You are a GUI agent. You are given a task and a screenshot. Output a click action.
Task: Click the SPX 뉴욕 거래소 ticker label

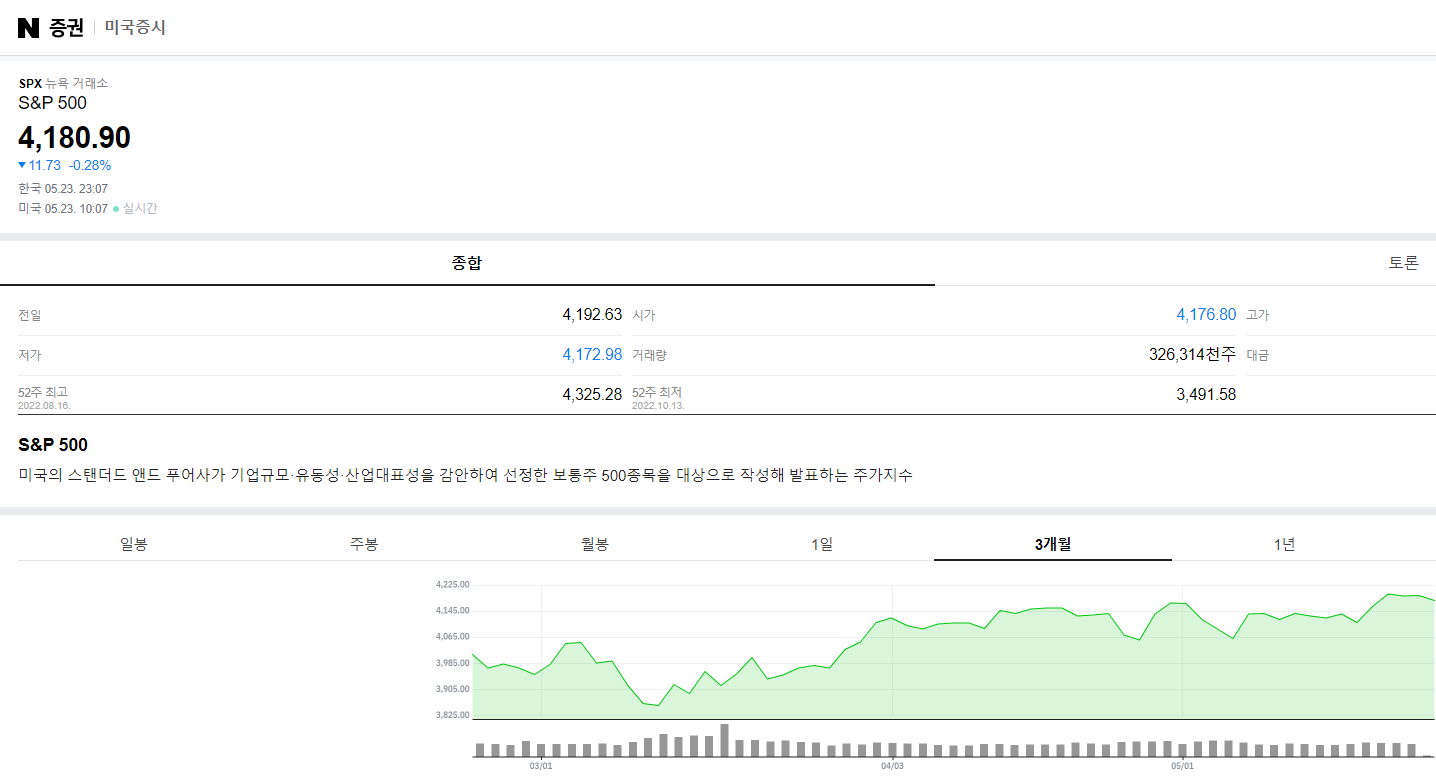(63, 84)
